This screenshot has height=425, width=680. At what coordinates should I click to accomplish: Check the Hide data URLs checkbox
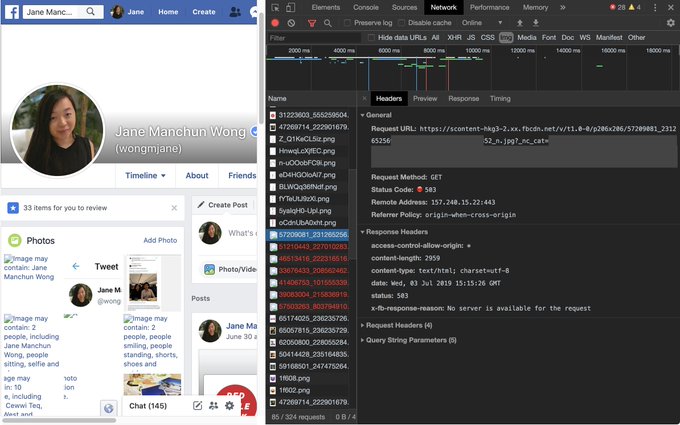[371, 38]
